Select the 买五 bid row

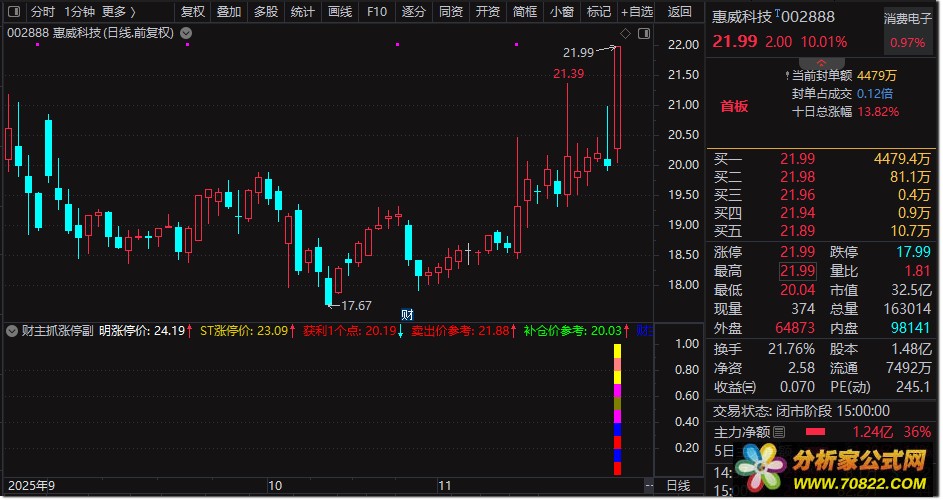(x=822, y=231)
